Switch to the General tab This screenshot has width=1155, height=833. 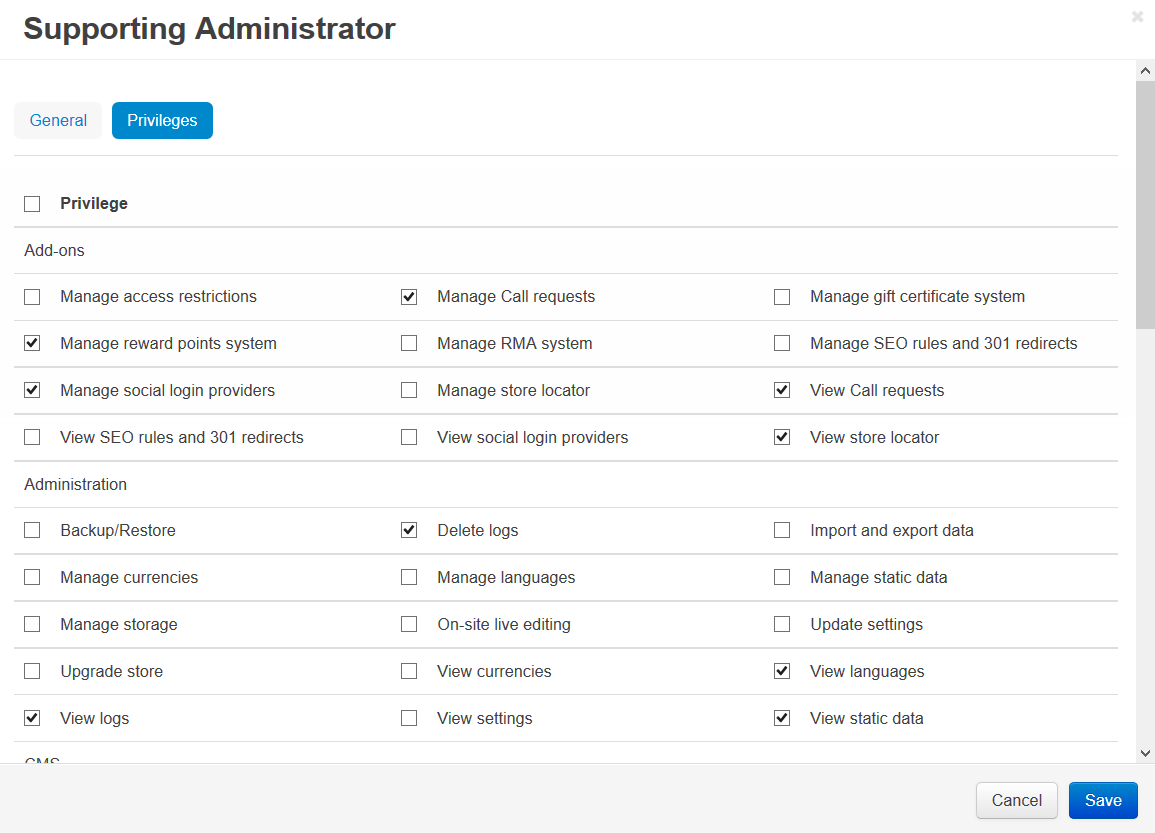pos(58,120)
